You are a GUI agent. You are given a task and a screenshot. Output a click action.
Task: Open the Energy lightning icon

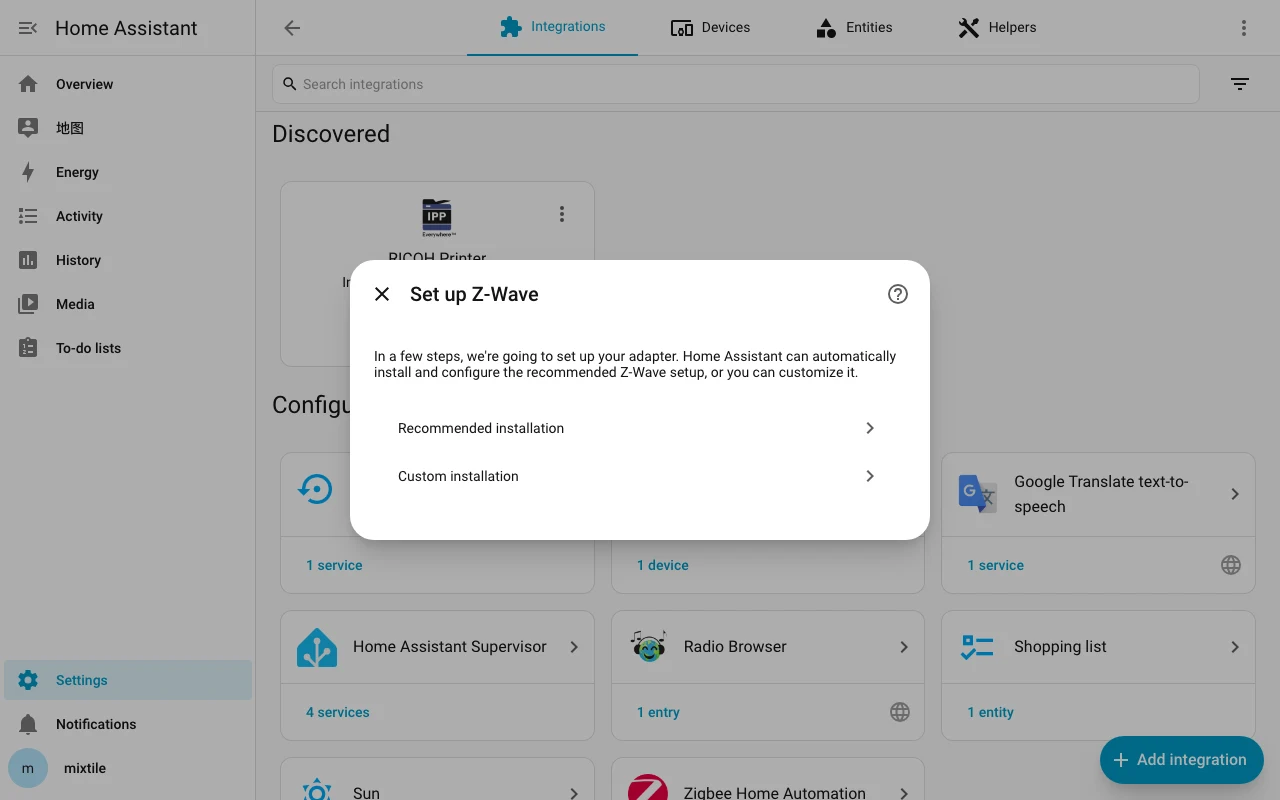point(28,172)
